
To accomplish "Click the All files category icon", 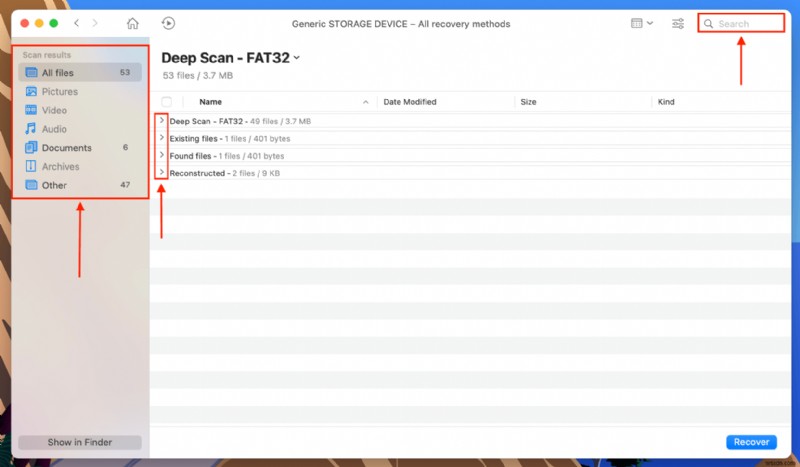I will point(31,72).
